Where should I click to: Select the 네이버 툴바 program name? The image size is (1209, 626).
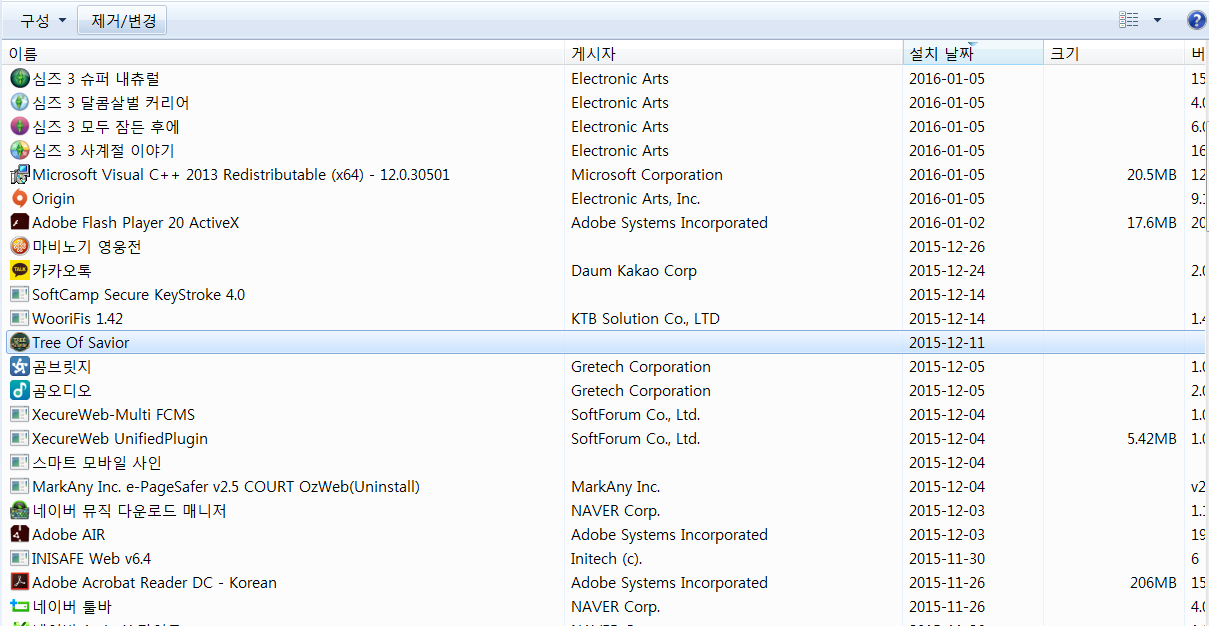[x=72, y=606]
